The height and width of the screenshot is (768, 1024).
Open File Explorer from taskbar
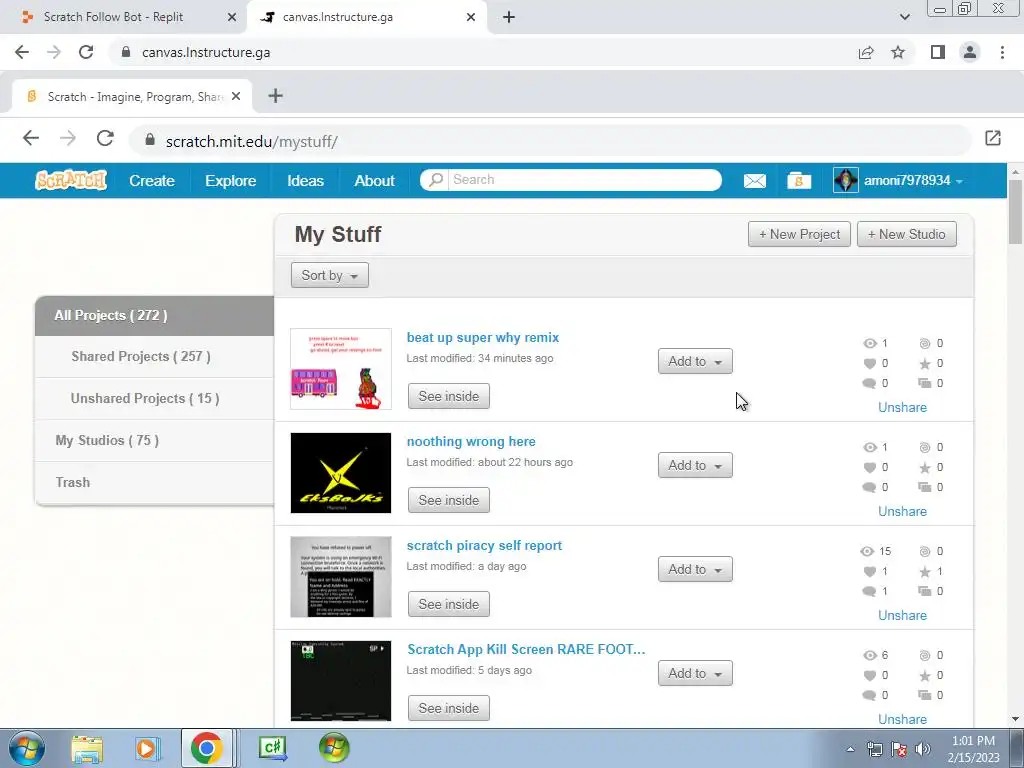87,749
